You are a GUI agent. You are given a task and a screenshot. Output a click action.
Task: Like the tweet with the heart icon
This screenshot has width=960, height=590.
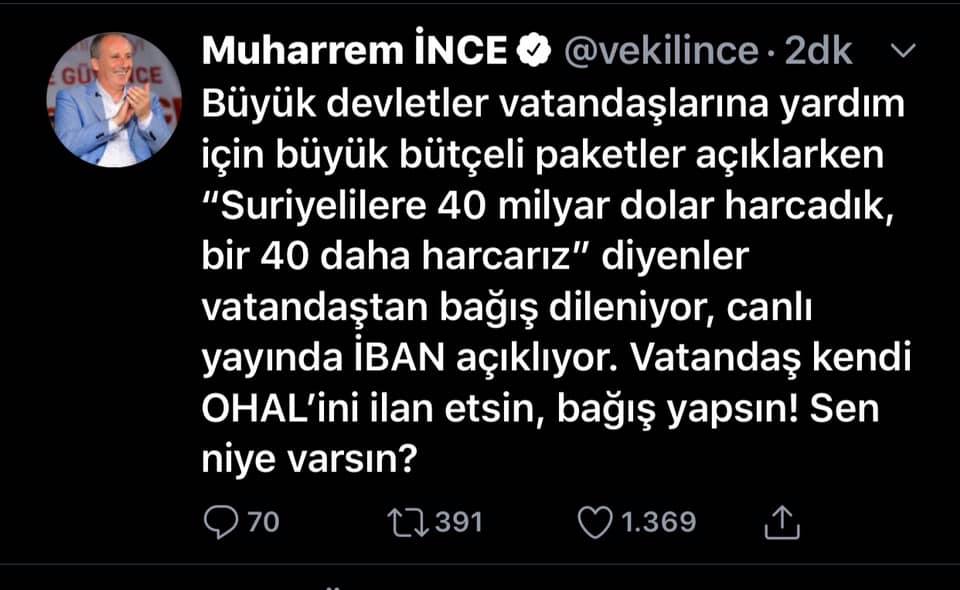[595, 521]
